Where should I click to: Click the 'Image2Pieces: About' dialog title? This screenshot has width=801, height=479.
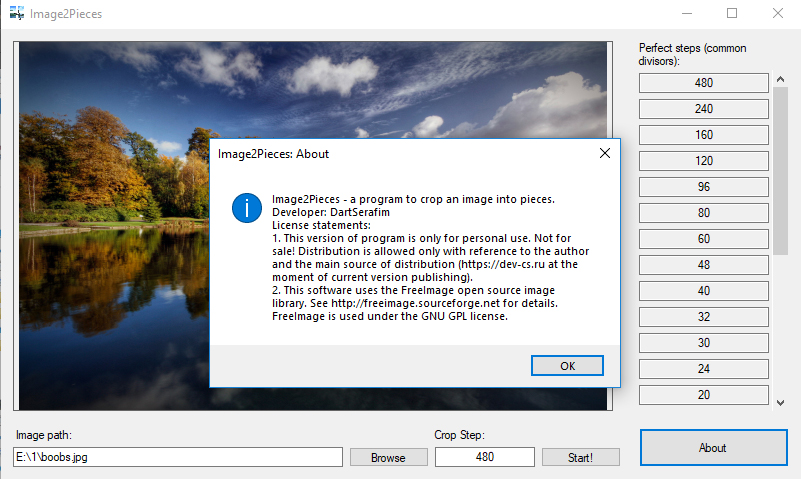coord(273,154)
